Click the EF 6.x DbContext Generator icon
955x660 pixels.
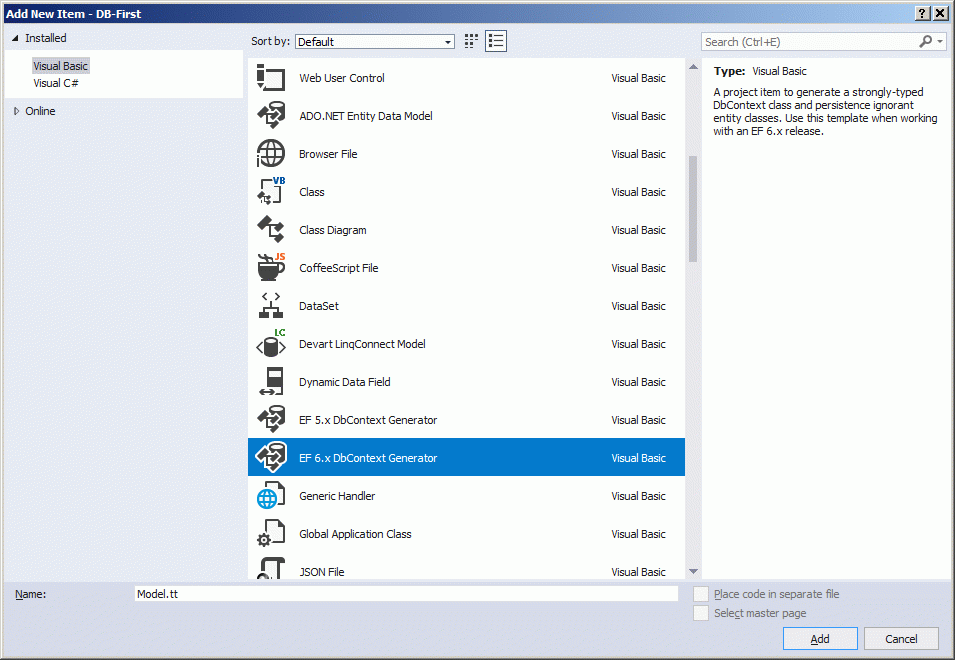[x=271, y=458]
